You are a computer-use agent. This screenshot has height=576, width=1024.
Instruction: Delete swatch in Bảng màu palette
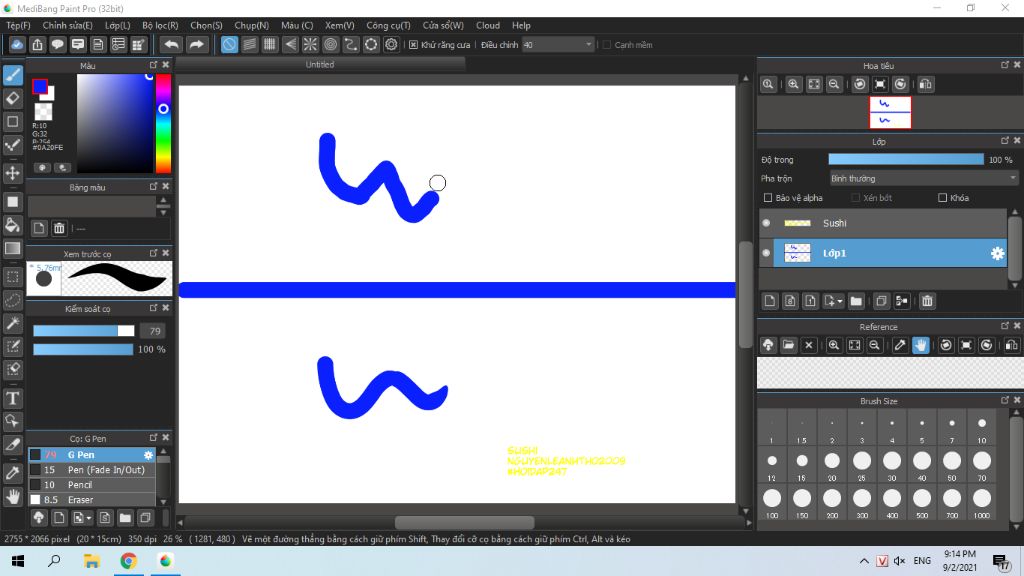tap(59, 228)
